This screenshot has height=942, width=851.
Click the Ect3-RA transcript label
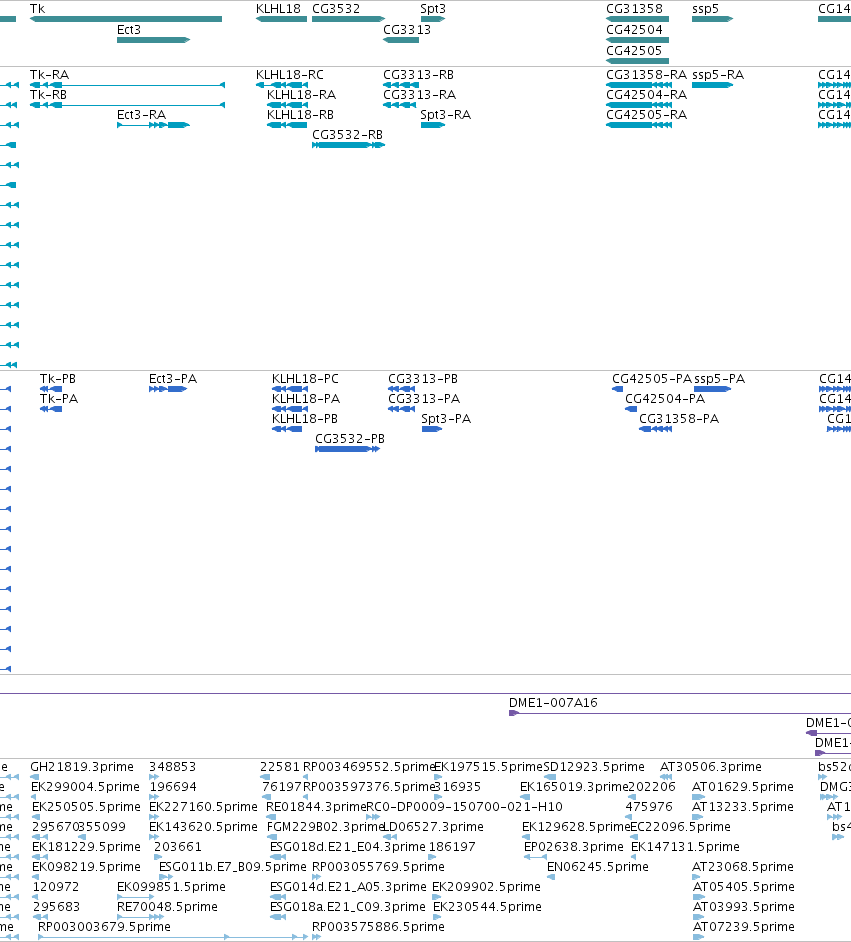coord(141,115)
